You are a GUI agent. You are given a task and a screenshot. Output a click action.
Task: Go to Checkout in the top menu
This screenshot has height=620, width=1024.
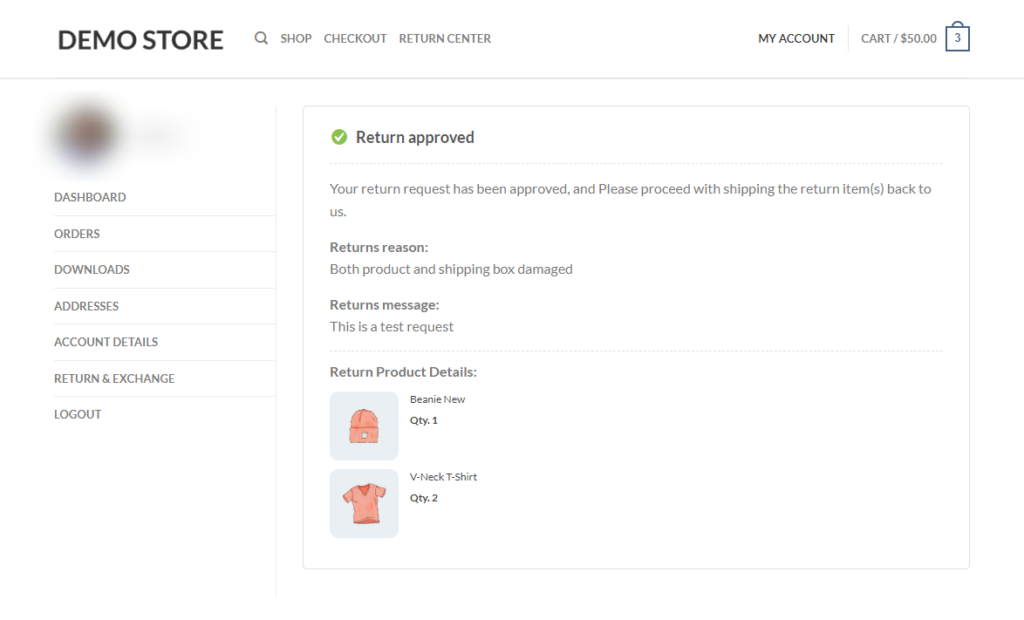click(x=355, y=39)
